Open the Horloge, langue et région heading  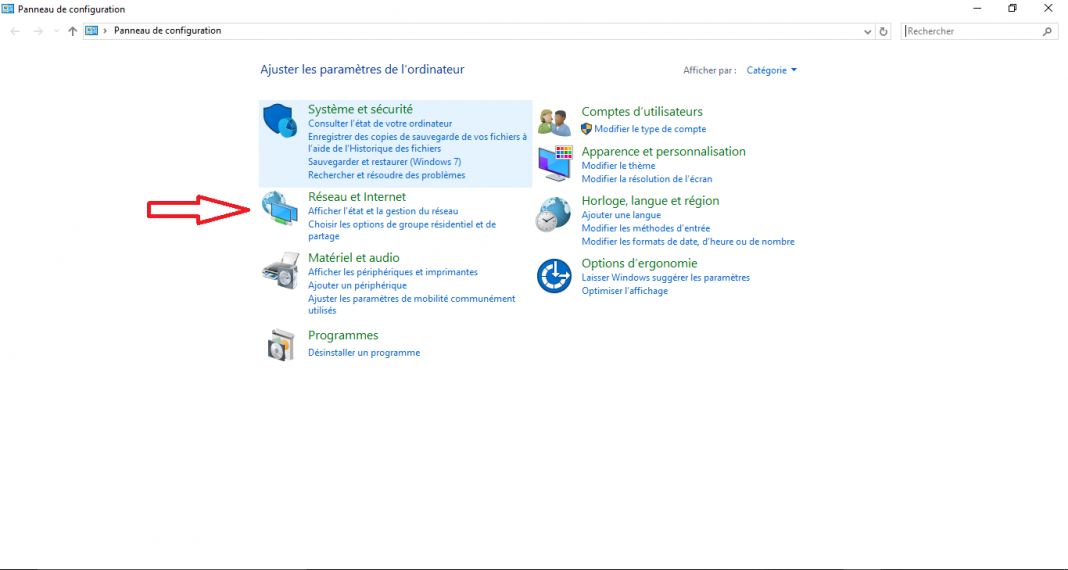(x=650, y=200)
